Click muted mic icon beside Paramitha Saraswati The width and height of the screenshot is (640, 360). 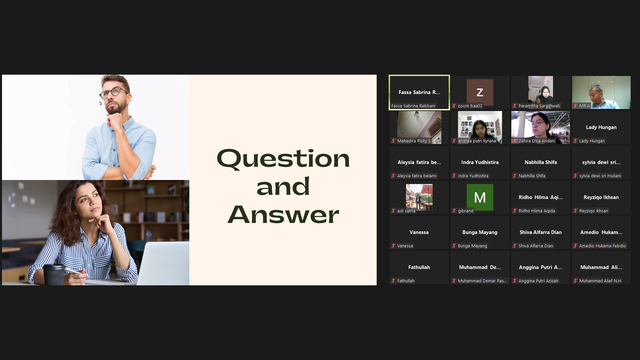515,106
